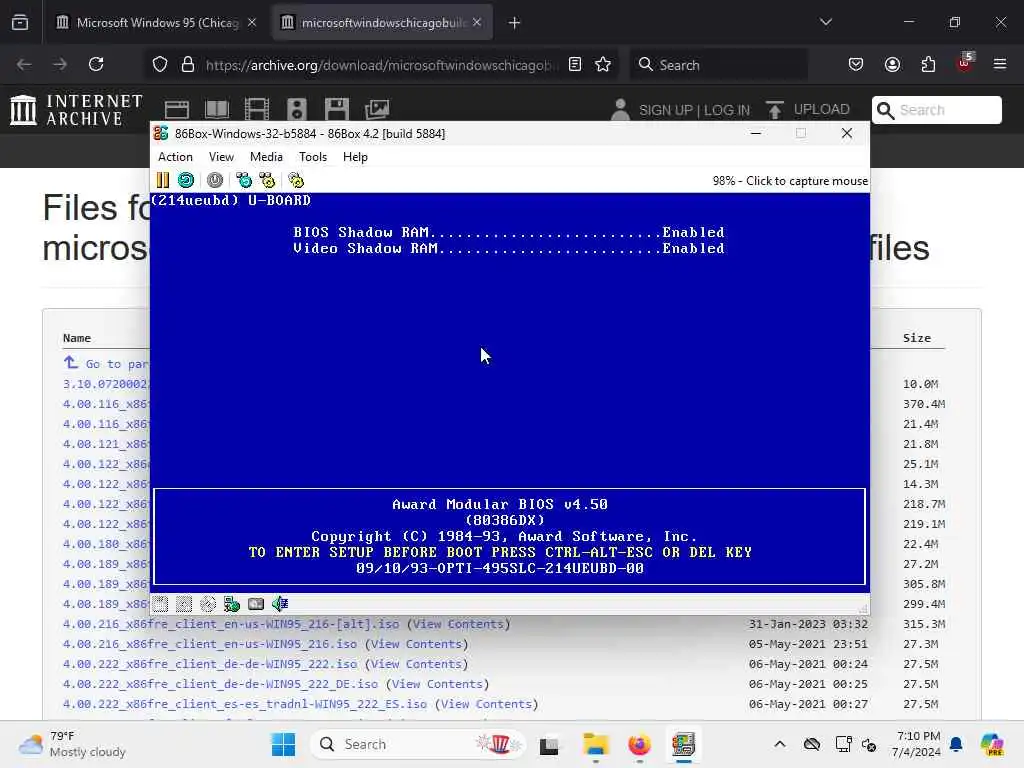Screen dimensions: 1024x768
Task: Open the Windows Start menu
Action: [283, 744]
